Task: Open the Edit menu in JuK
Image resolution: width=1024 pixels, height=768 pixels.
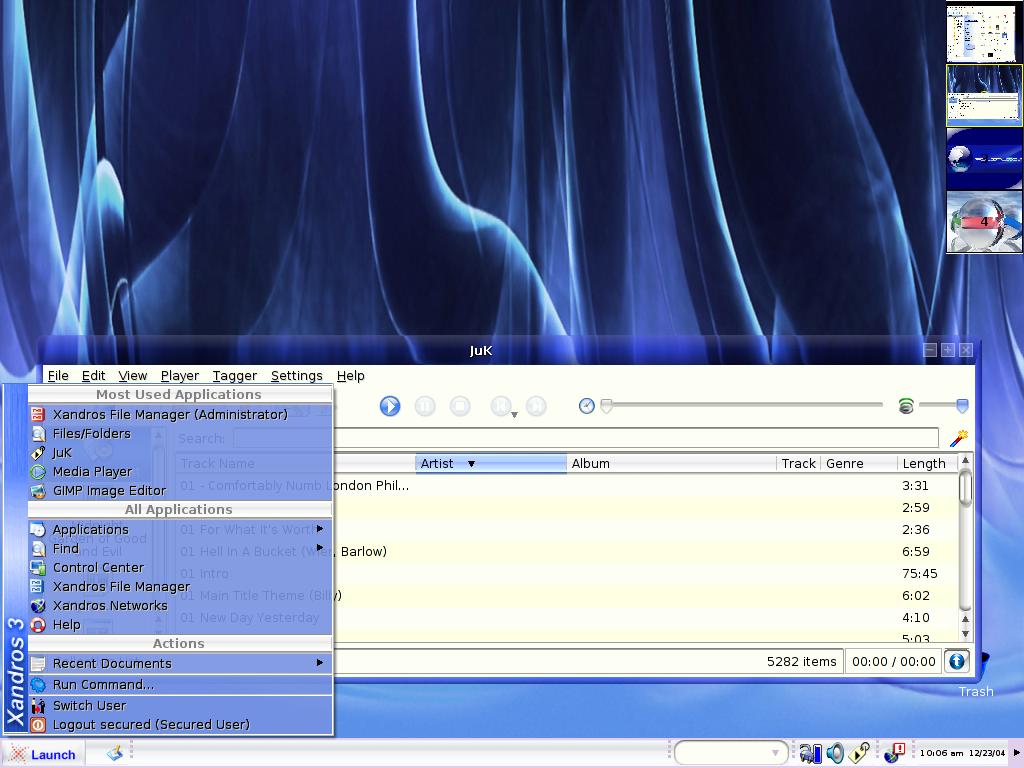Action: click(93, 376)
